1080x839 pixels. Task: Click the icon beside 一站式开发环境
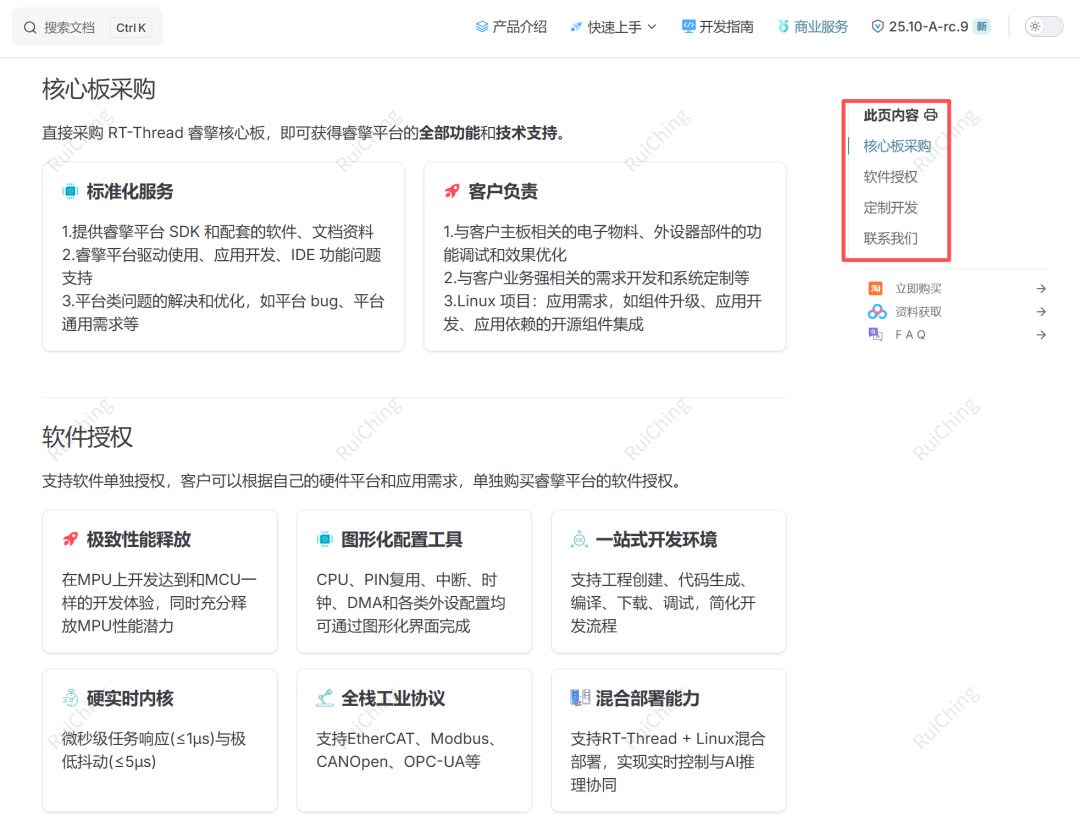tap(579, 539)
